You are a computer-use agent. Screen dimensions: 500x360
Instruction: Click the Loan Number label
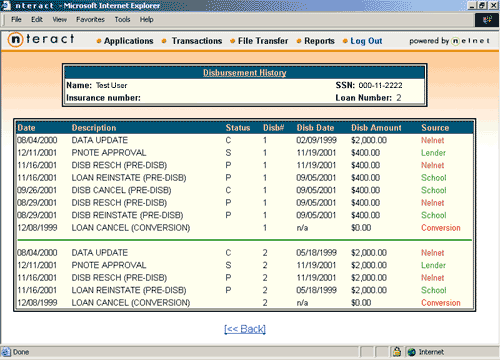[363, 98]
